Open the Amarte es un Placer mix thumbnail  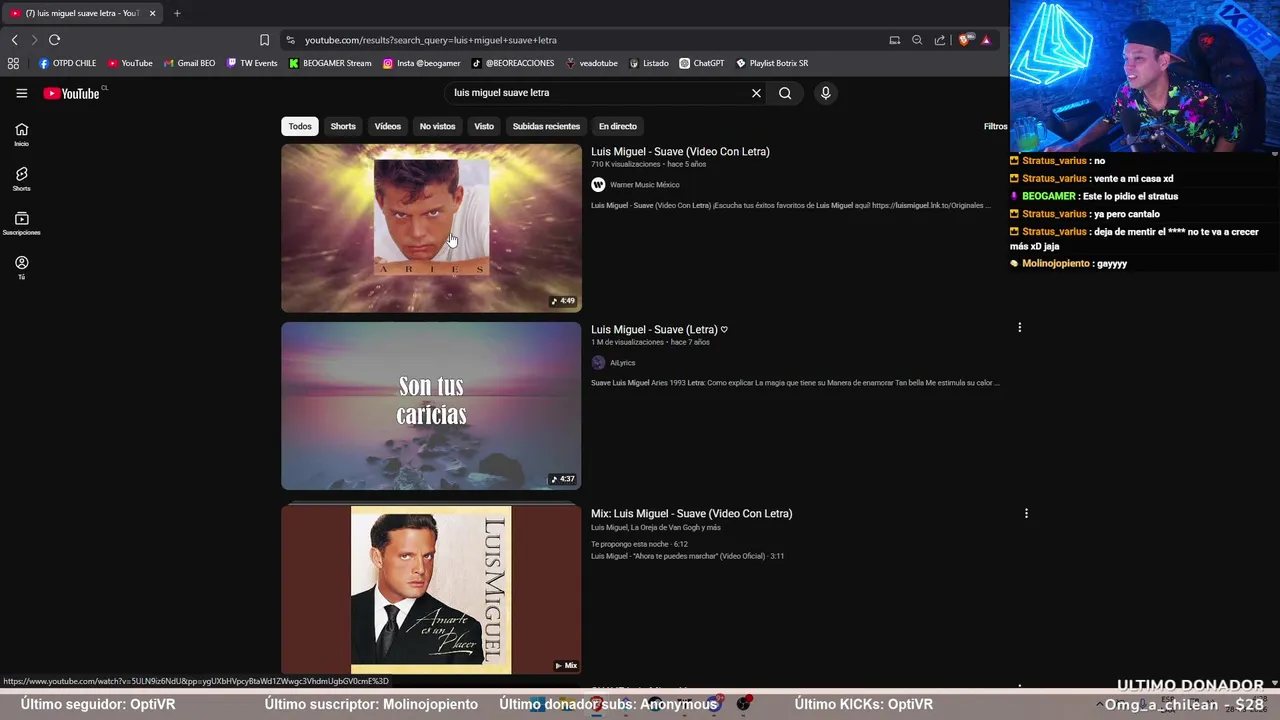point(431,589)
